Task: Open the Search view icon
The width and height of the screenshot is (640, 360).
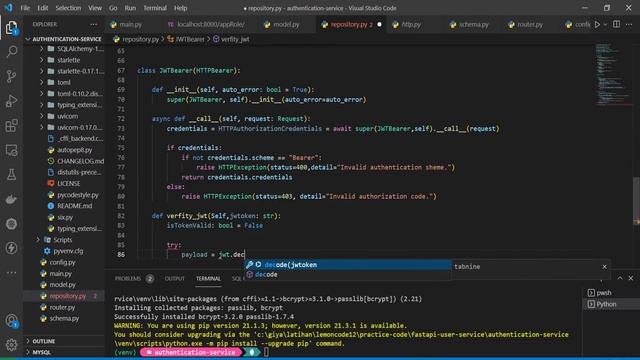Action: 11,51
